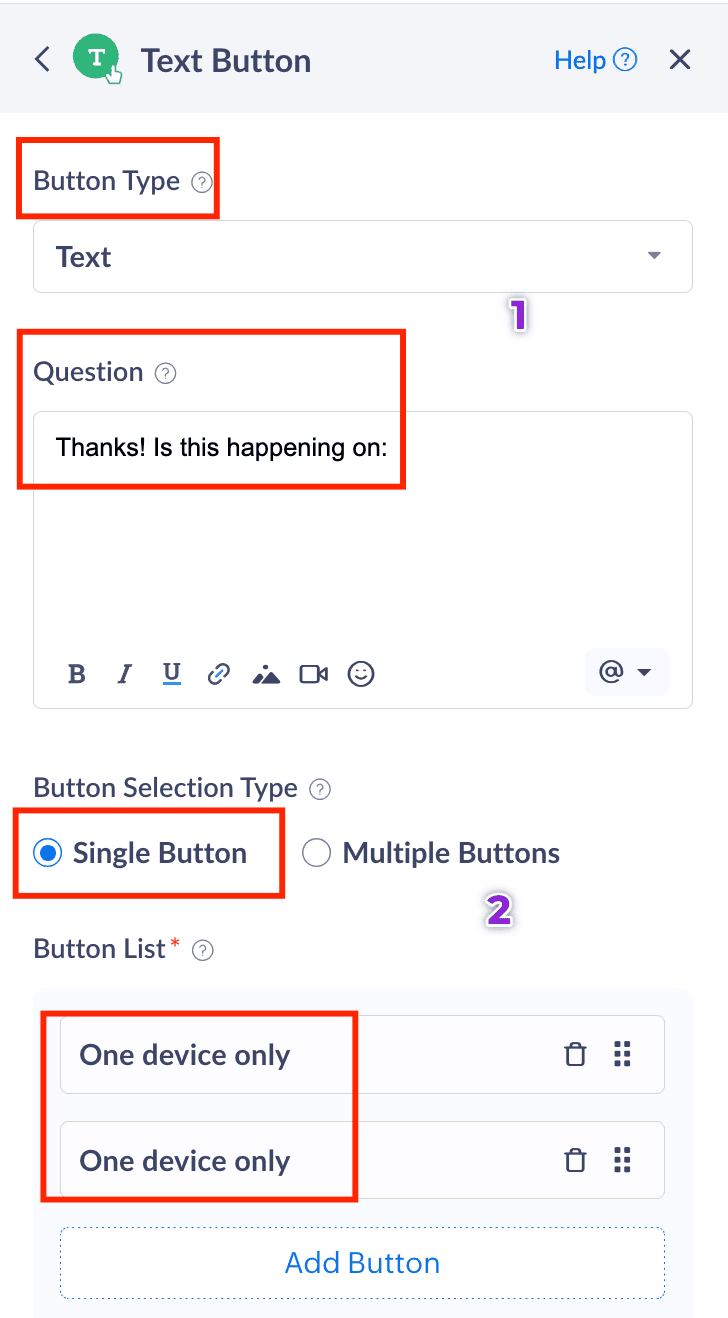Insert a hyperlink using link icon
728x1318 pixels.
point(218,674)
